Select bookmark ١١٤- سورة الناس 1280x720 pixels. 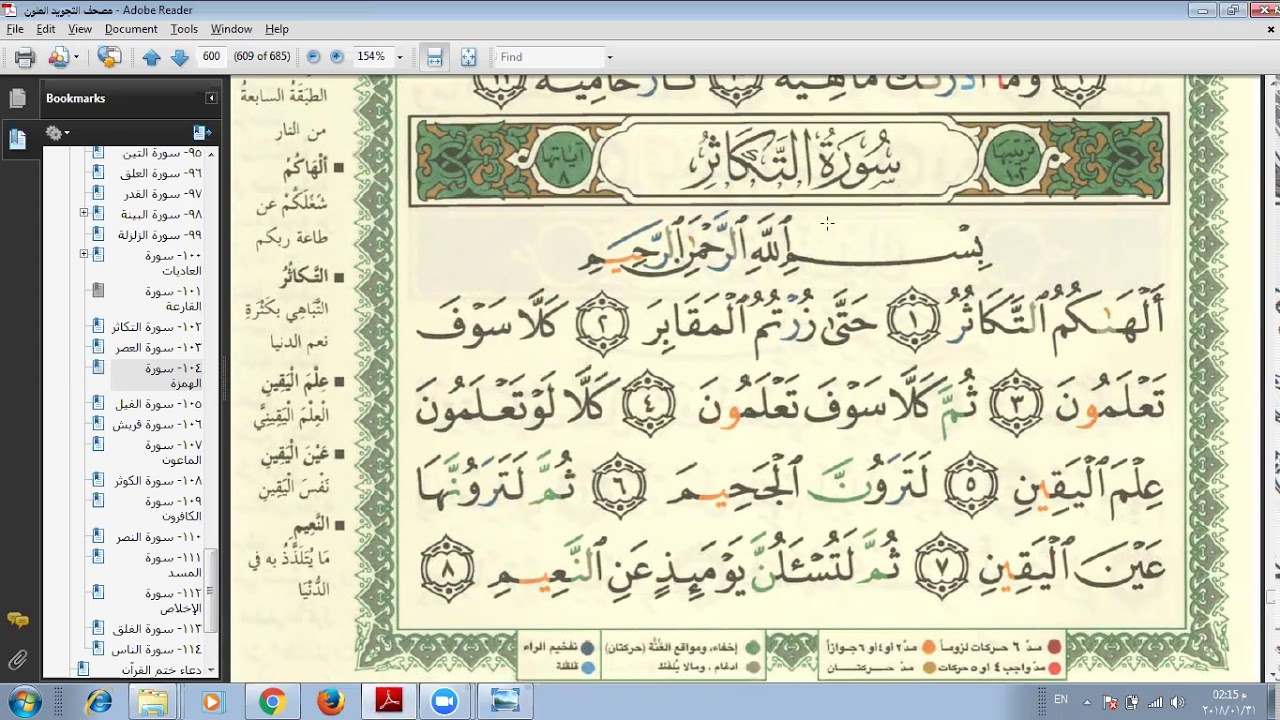click(x=157, y=649)
